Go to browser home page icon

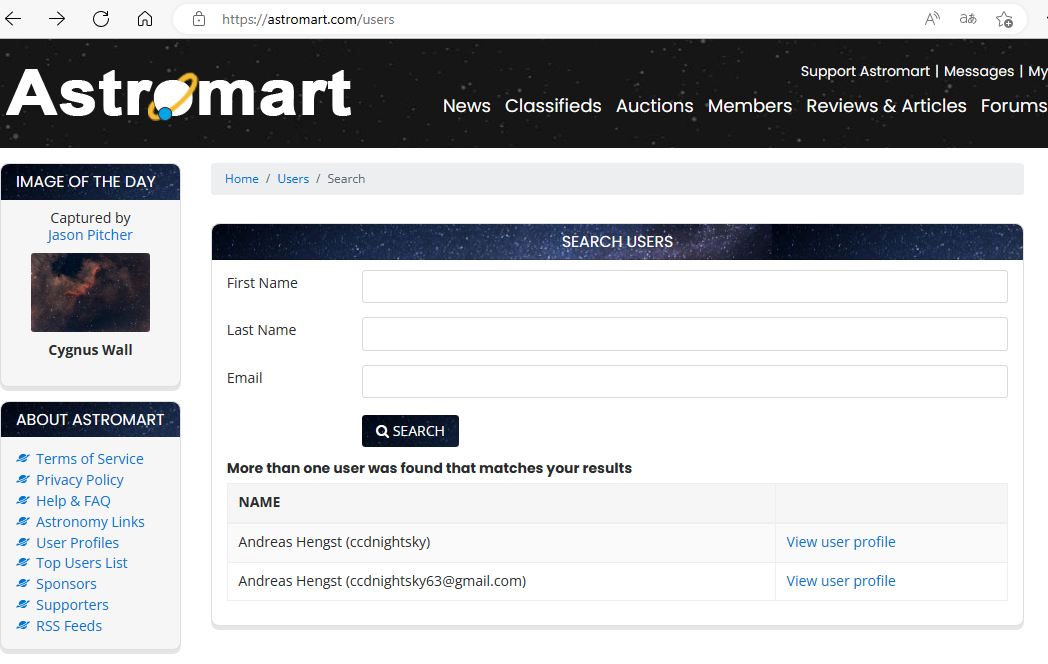pos(145,19)
